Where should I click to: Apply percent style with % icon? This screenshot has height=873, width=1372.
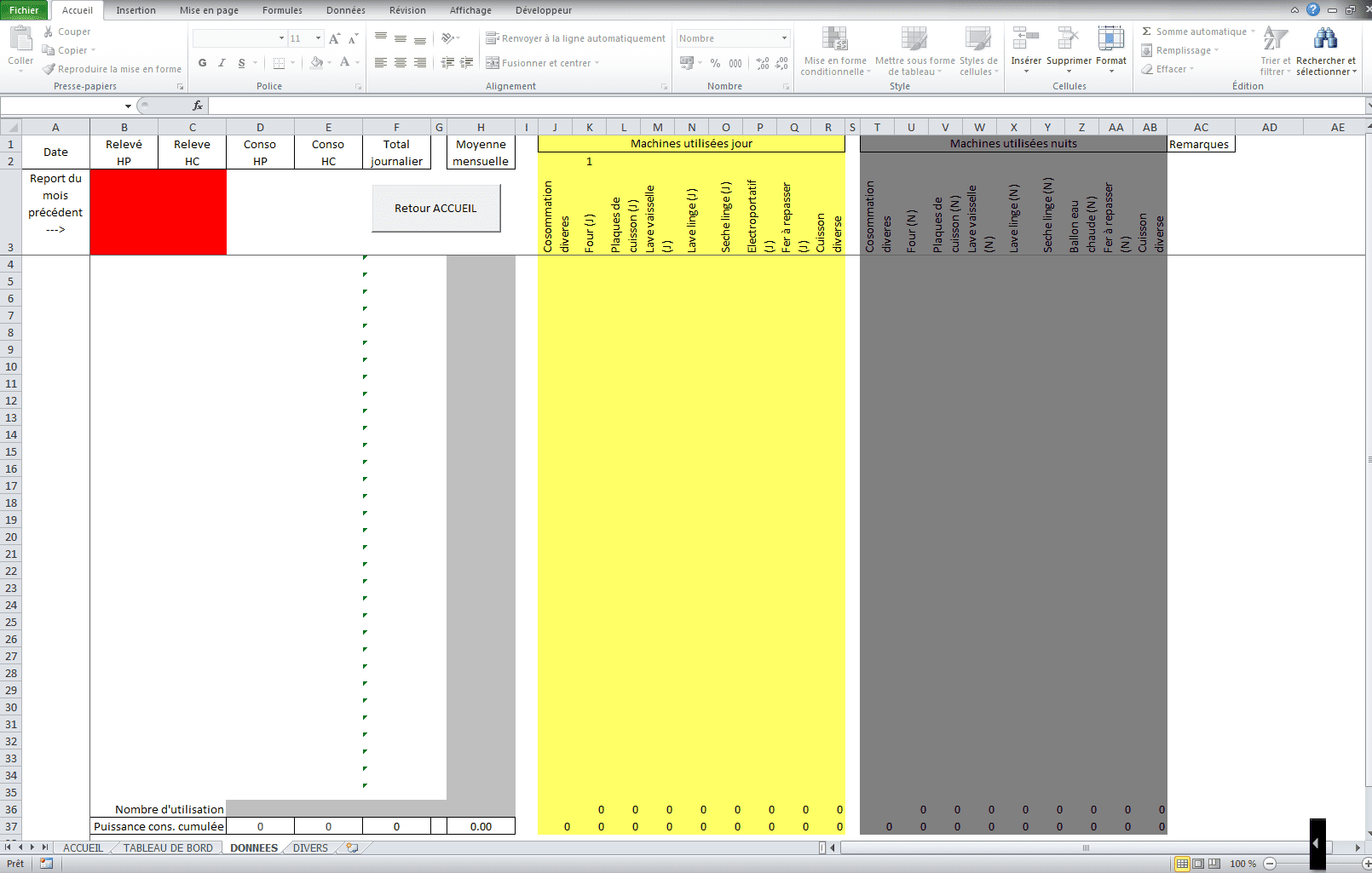715,63
